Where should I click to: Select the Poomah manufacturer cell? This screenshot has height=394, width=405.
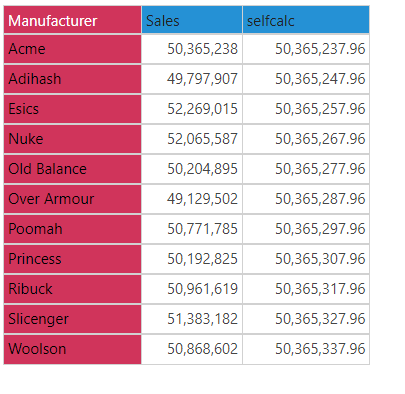pyautogui.click(x=72, y=229)
